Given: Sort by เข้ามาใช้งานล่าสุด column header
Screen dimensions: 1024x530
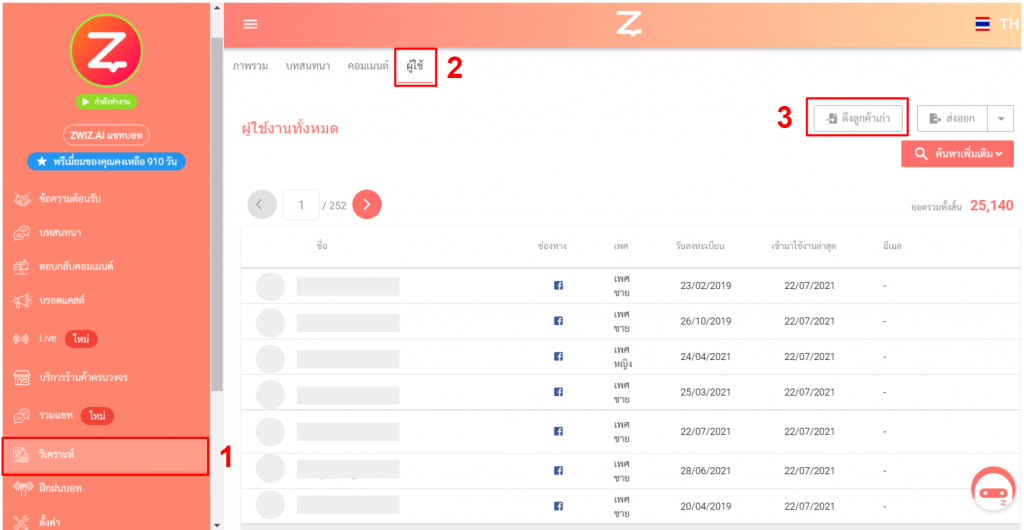Looking at the screenshot, I should [804, 247].
